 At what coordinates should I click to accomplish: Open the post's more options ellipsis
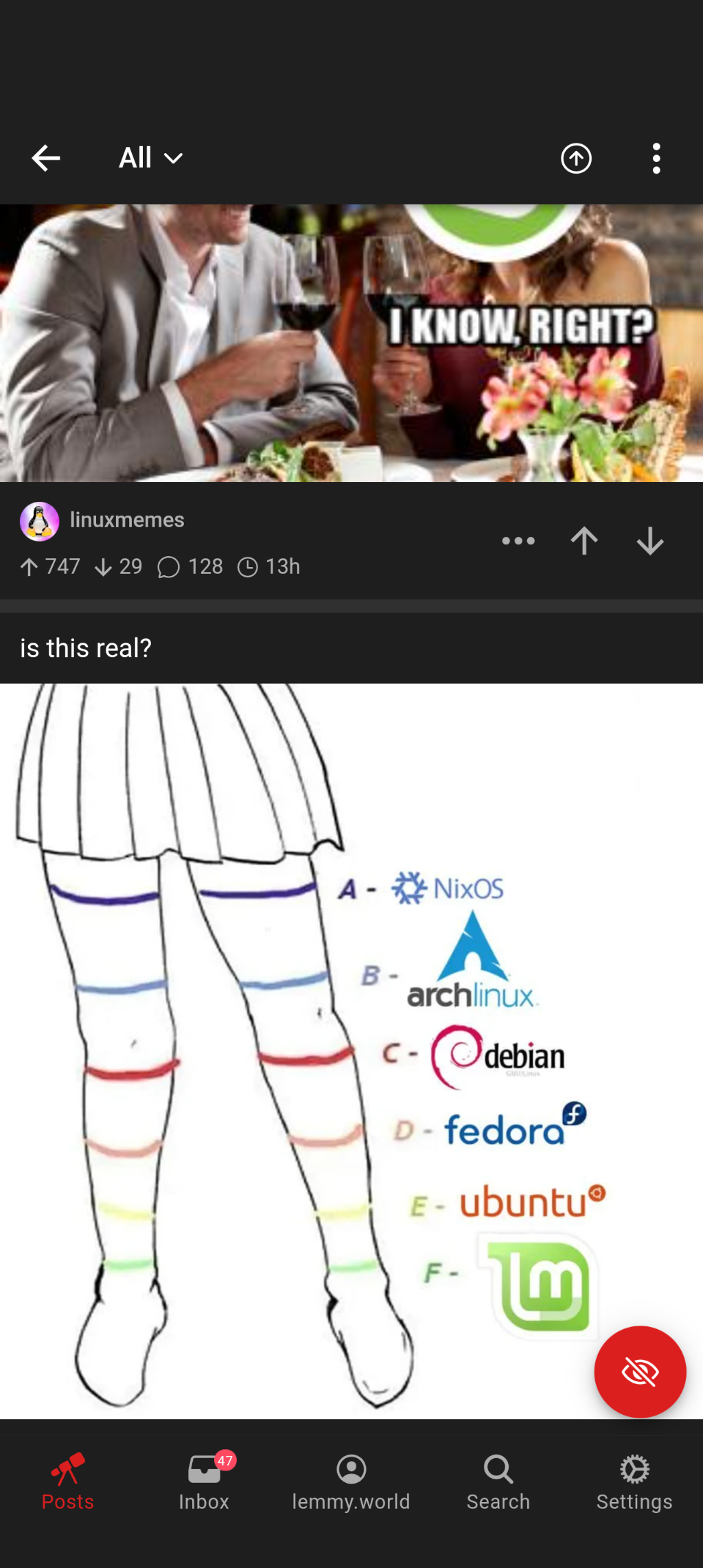point(518,541)
